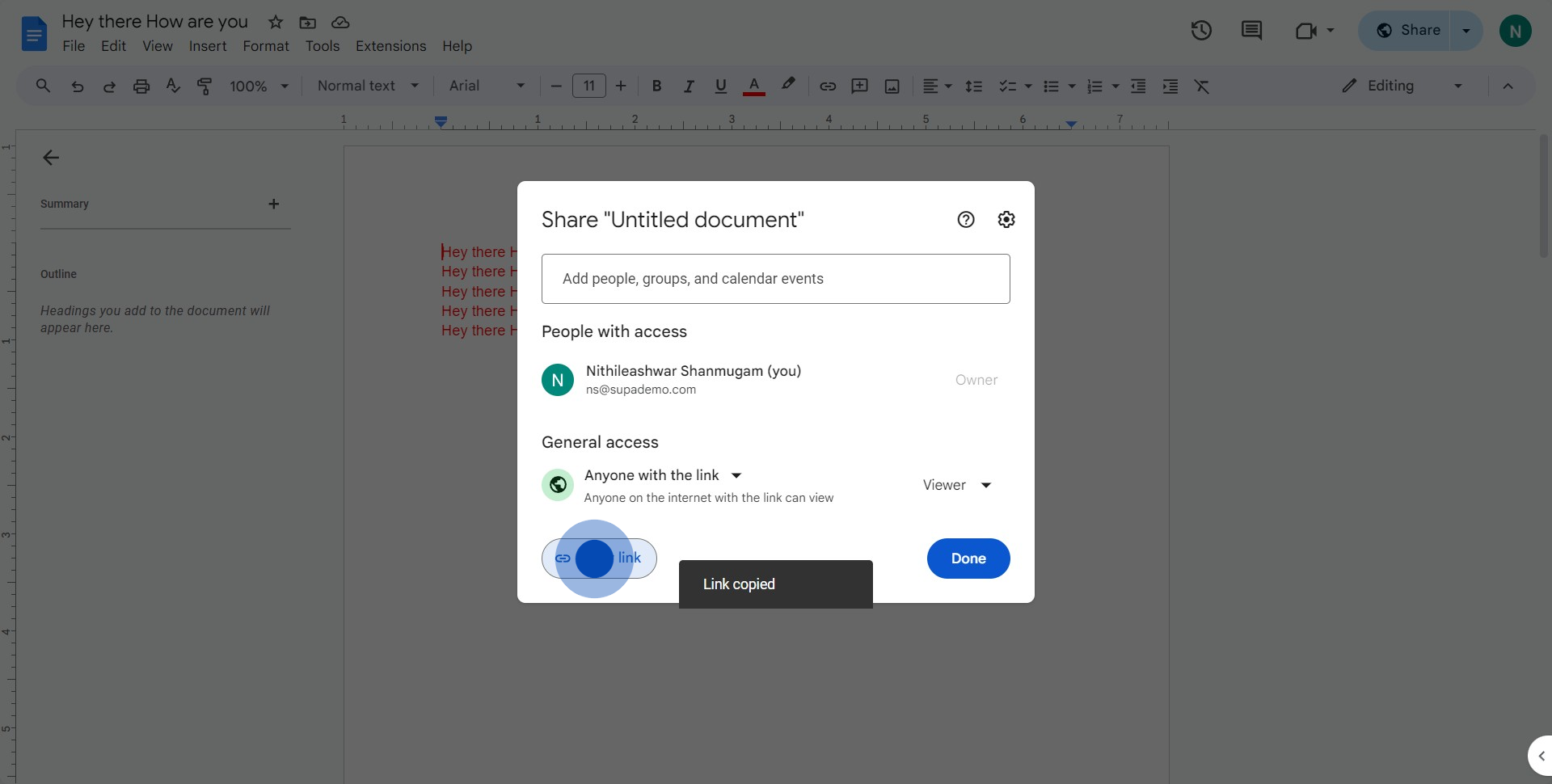The width and height of the screenshot is (1552, 784).
Task: Open the checklist dropdown arrow
Action: (x=1028, y=86)
